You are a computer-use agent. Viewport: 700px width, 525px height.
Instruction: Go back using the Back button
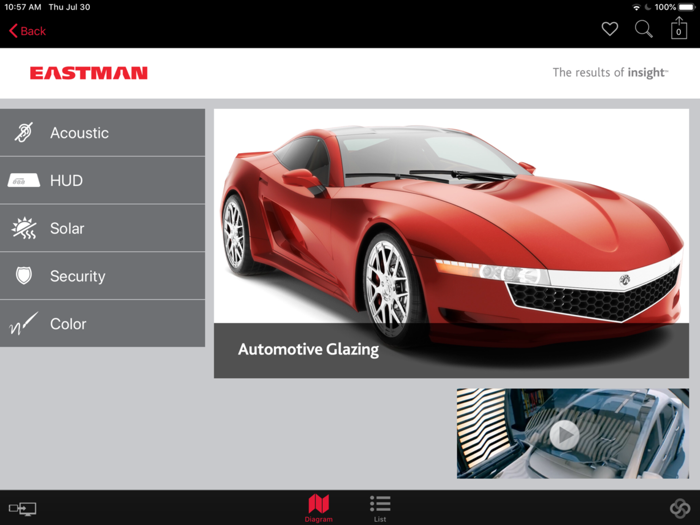pyautogui.click(x=28, y=31)
